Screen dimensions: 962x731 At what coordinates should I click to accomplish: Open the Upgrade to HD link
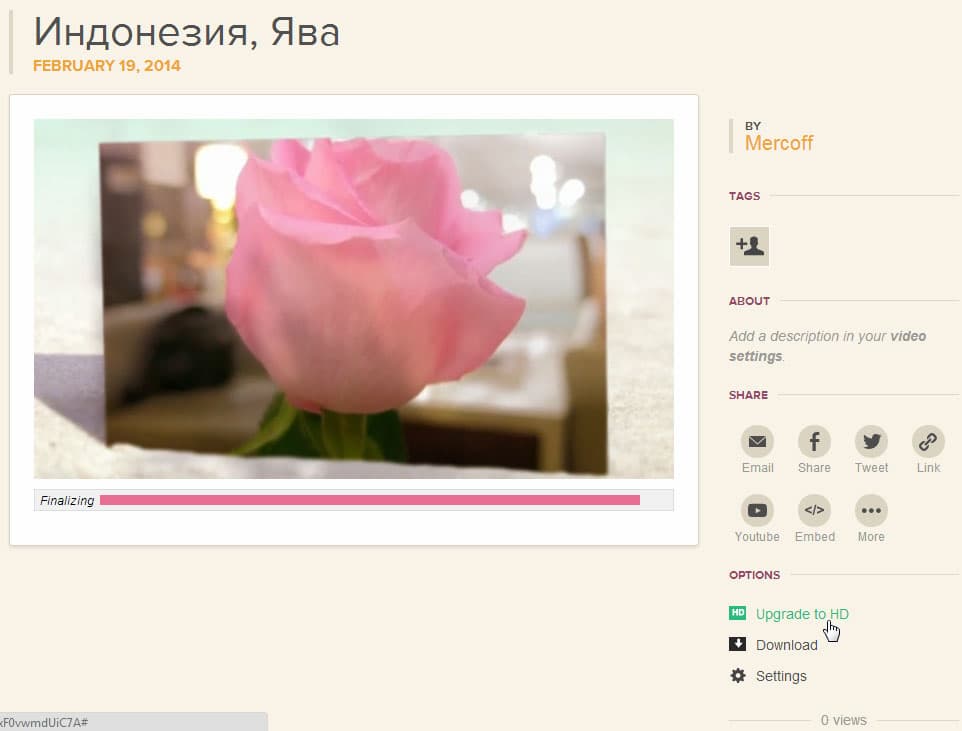pyautogui.click(x=802, y=614)
